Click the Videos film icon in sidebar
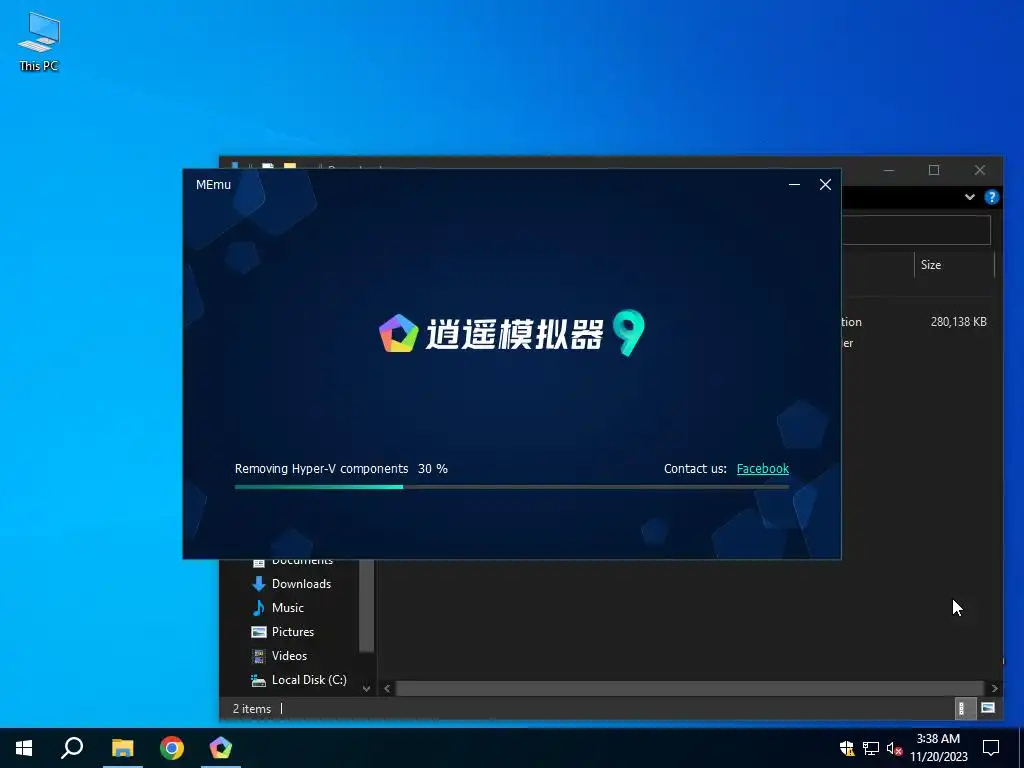 tap(259, 656)
